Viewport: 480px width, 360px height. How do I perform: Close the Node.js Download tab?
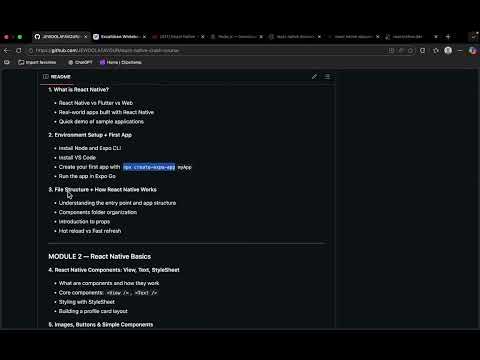(261, 37)
